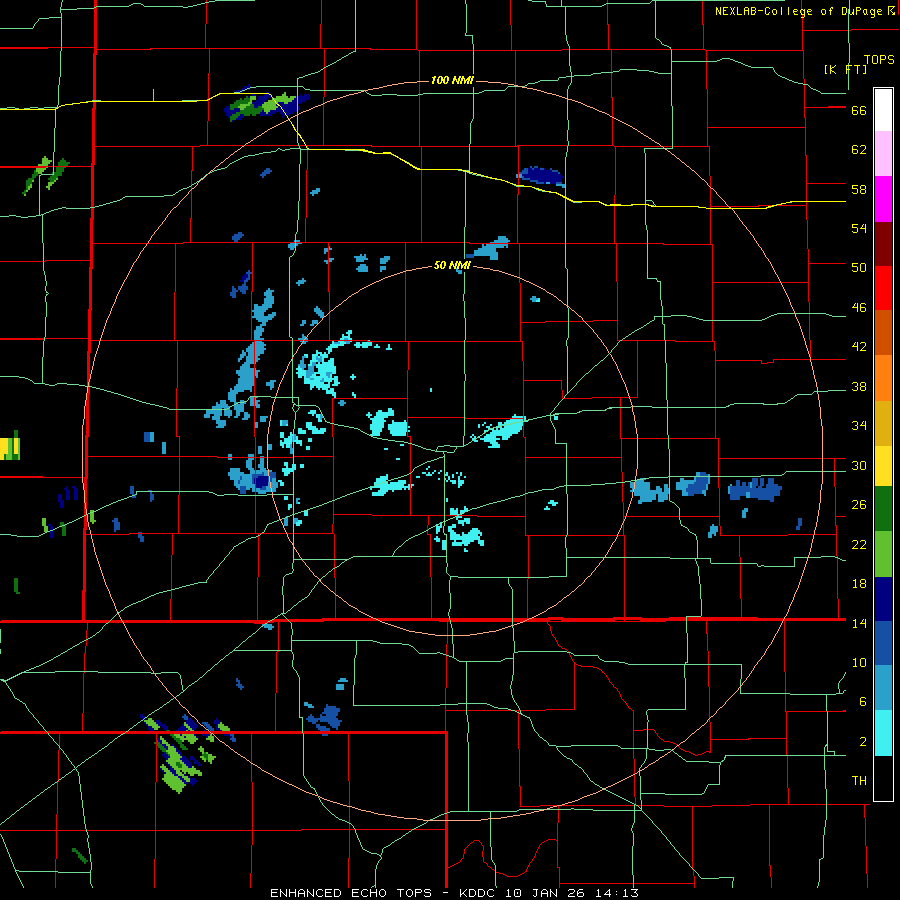Click the light pink legend swatch
The image size is (900, 900).
pos(883,153)
